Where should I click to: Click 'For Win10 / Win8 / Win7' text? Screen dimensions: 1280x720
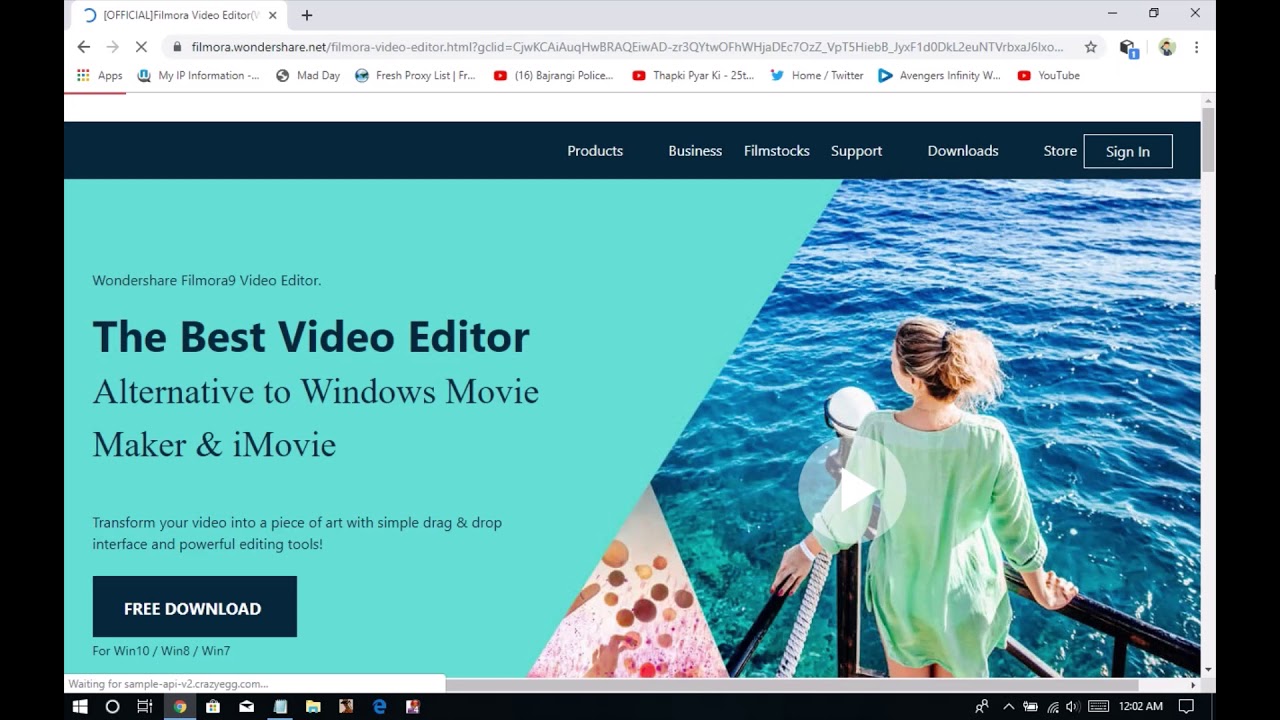pyautogui.click(x=161, y=651)
